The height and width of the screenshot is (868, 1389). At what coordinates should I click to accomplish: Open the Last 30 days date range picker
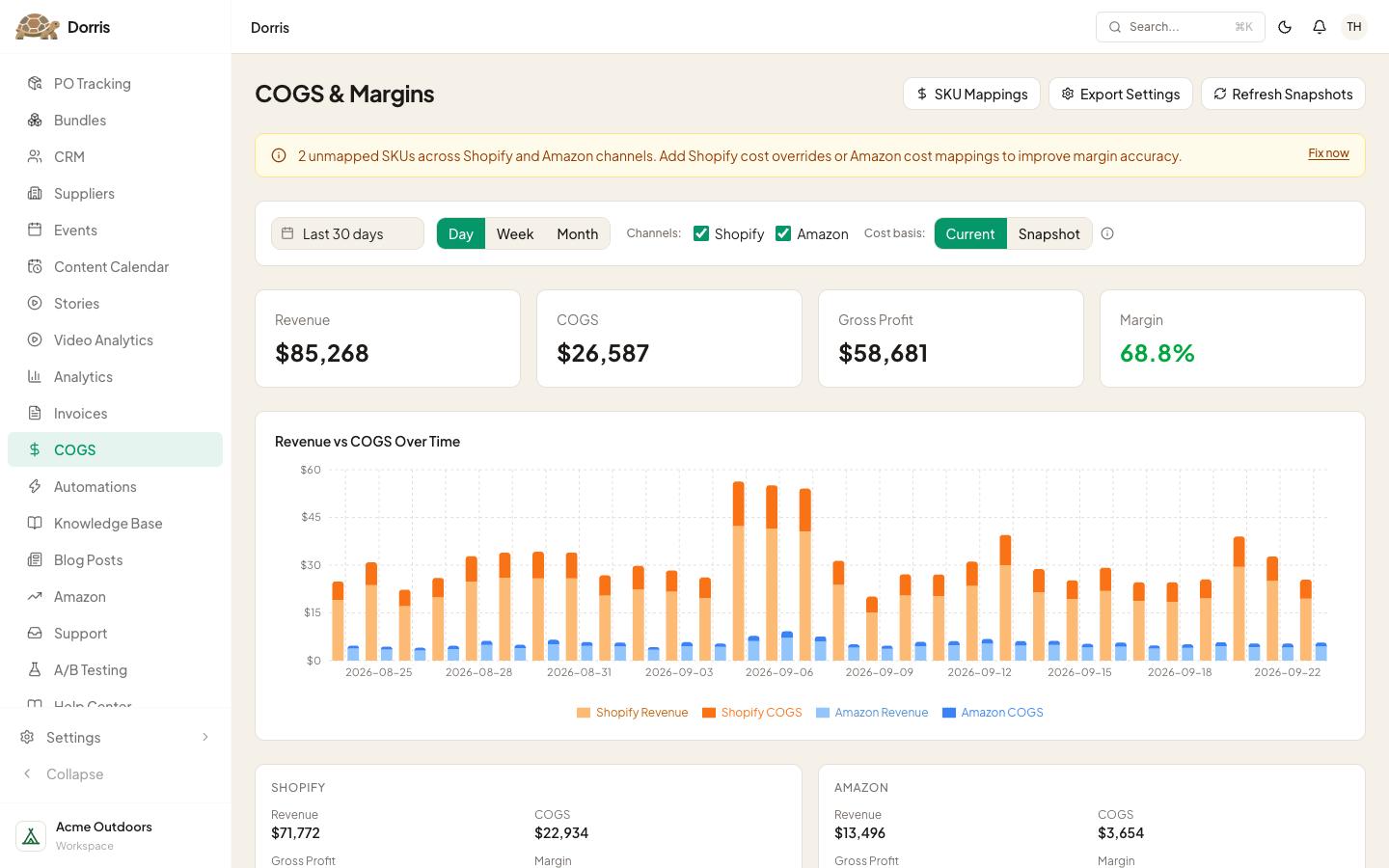click(347, 233)
